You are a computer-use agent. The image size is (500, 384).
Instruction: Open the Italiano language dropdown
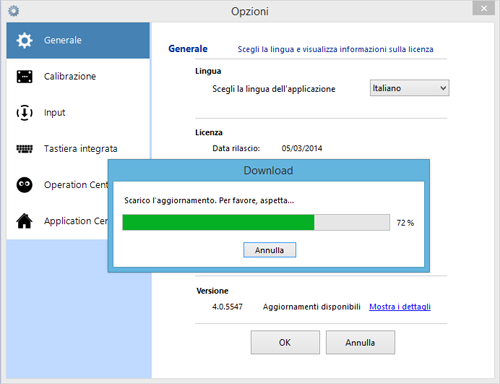click(409, 88)
